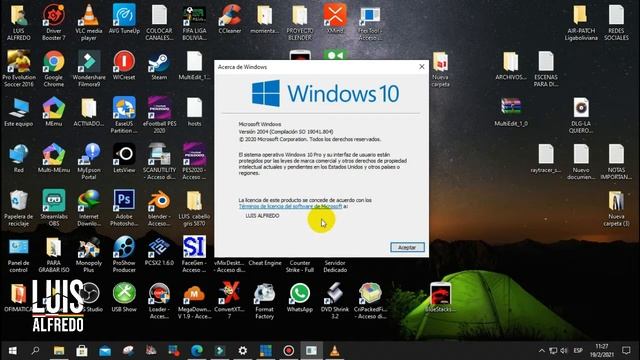Viewport: 640px width, 360px height.
Task: Launch VLC media player desktop shortcut
Action: click(89, 23)
